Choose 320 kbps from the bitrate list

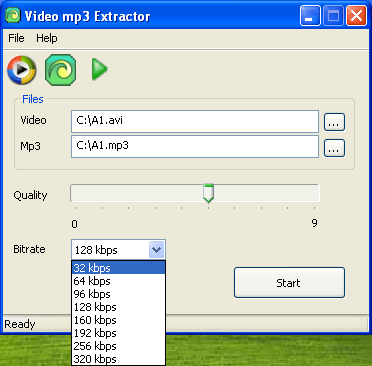118,359
